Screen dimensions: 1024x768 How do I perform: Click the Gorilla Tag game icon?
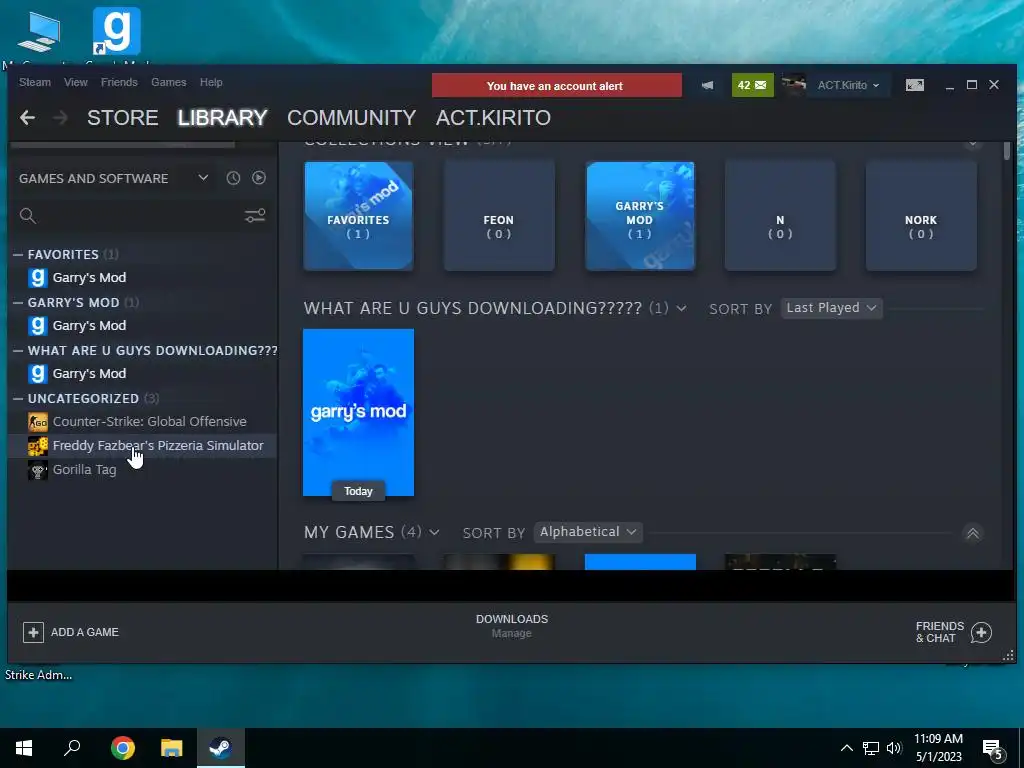click(x=38, y=470)
